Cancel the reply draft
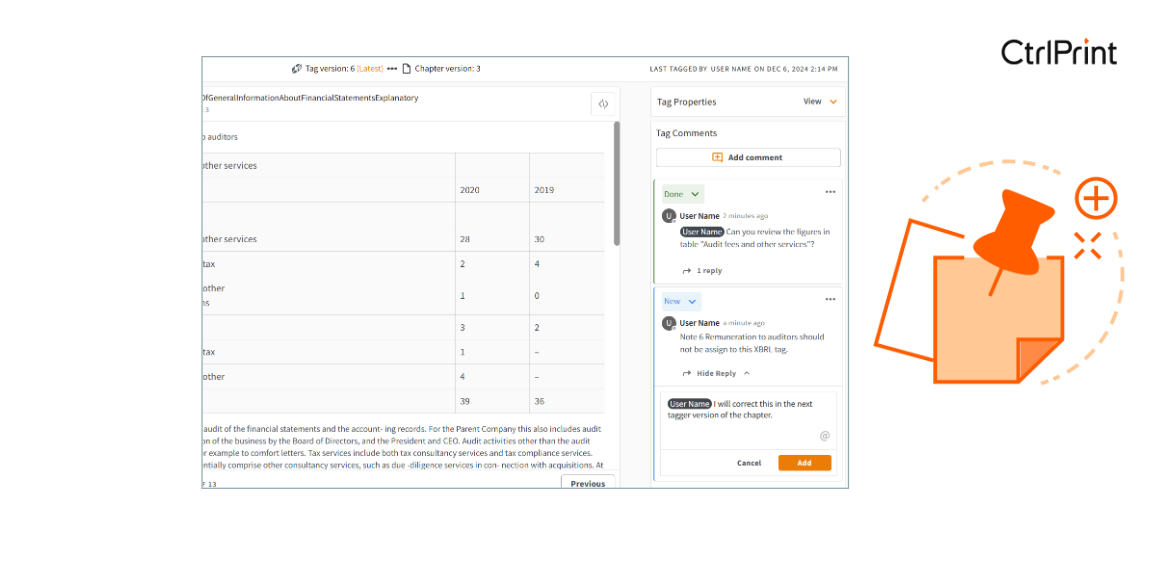 tap(749, 463)
